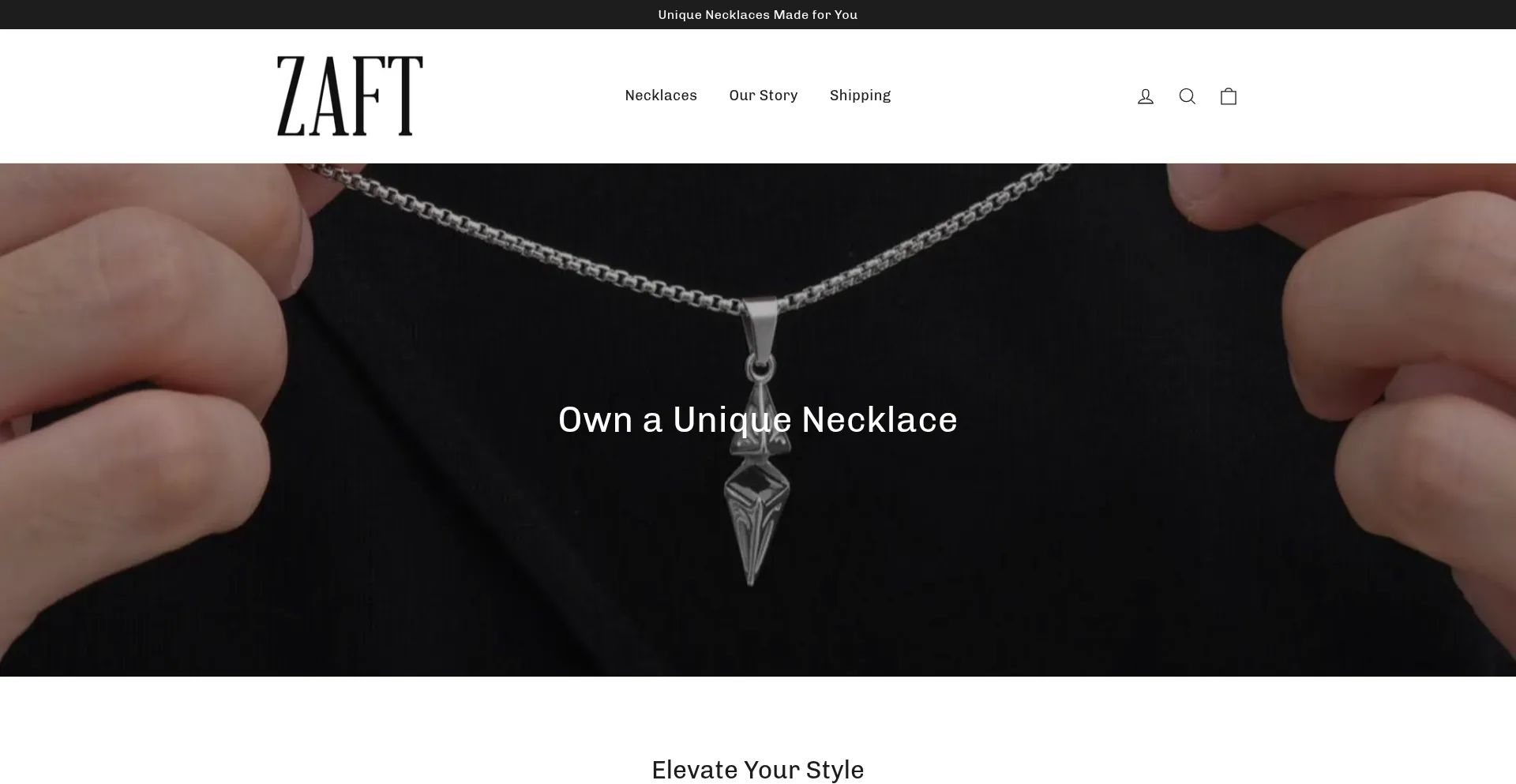The image size is (1516, 784).
Task: Open the Necklaces menu item
Action: point(661,96)
